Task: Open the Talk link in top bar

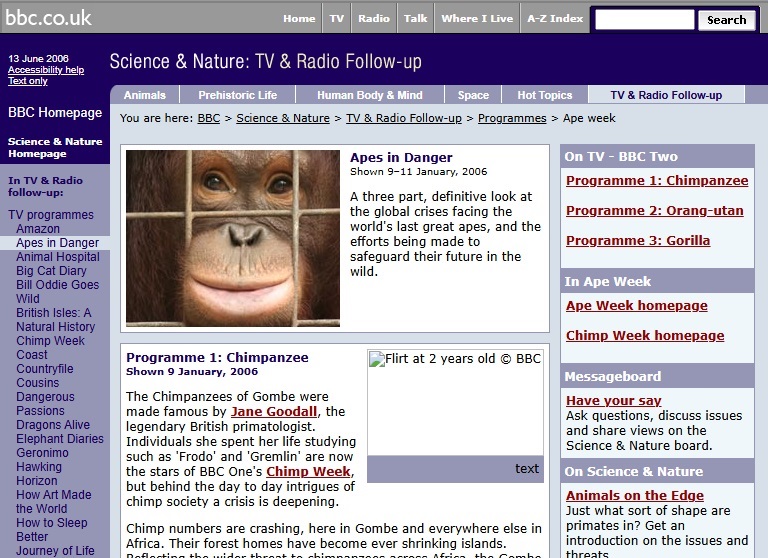Action: coord(415,19)
